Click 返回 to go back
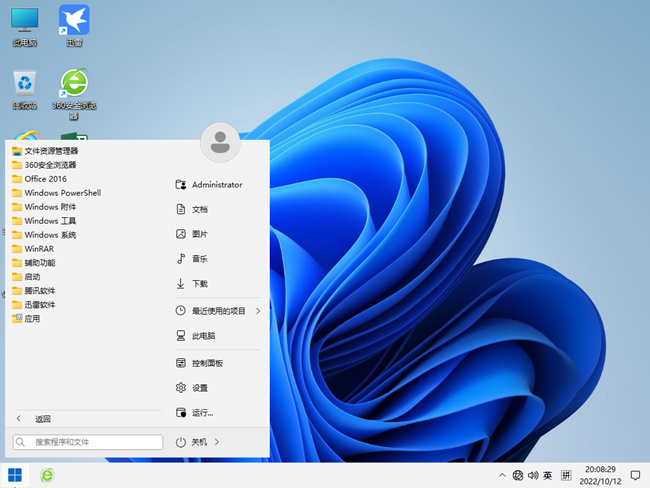 click(33, 419)
